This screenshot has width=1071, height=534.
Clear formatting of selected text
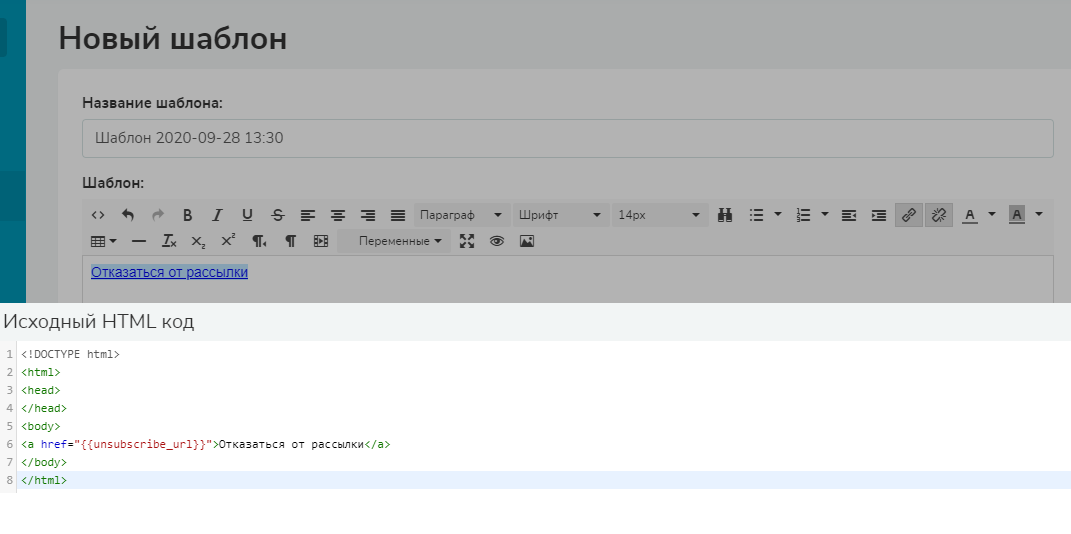[169, 241]
